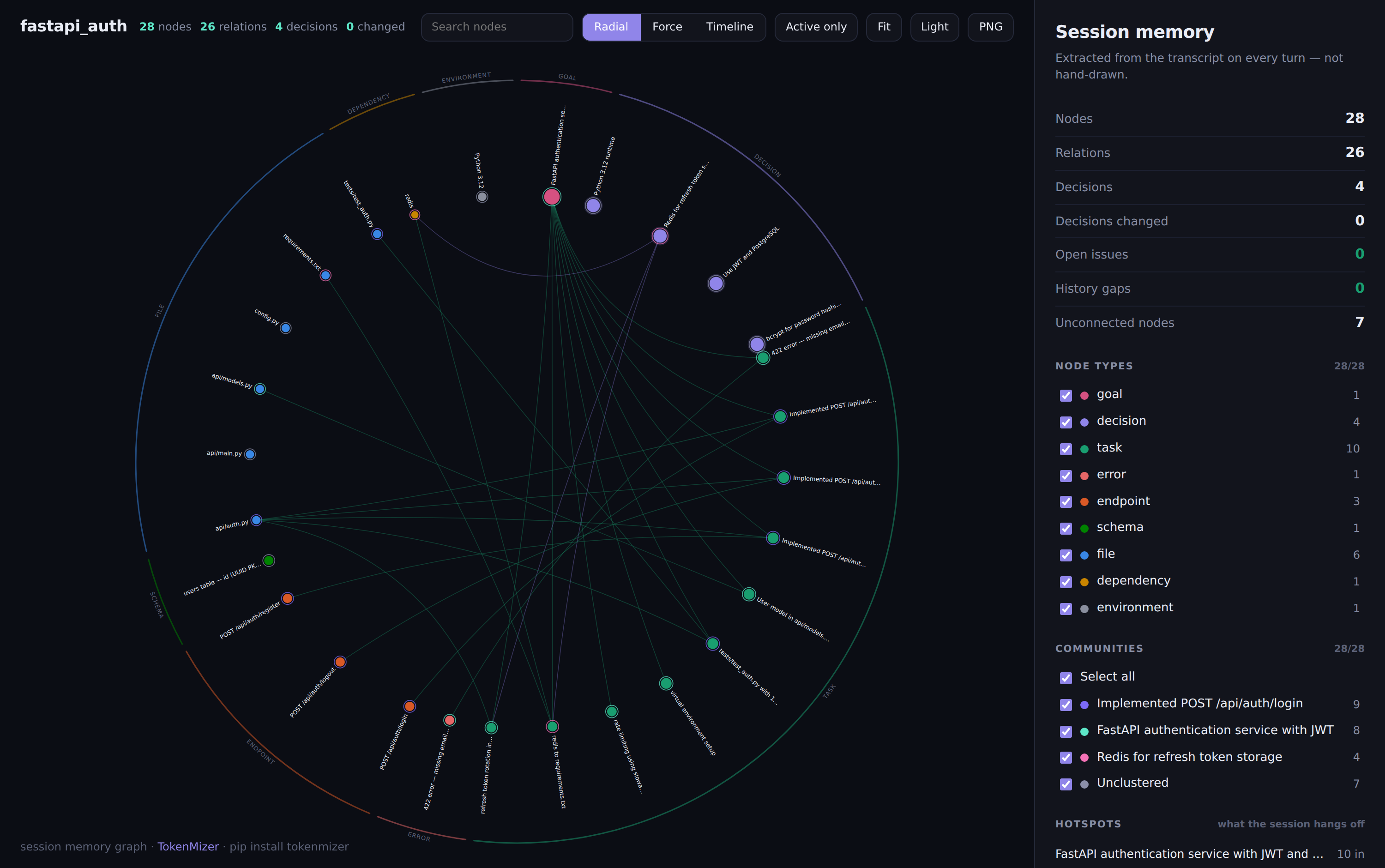Click the tests/test_auth.py file node
The height and width of the screenshot is (868, 1385).
377,234
